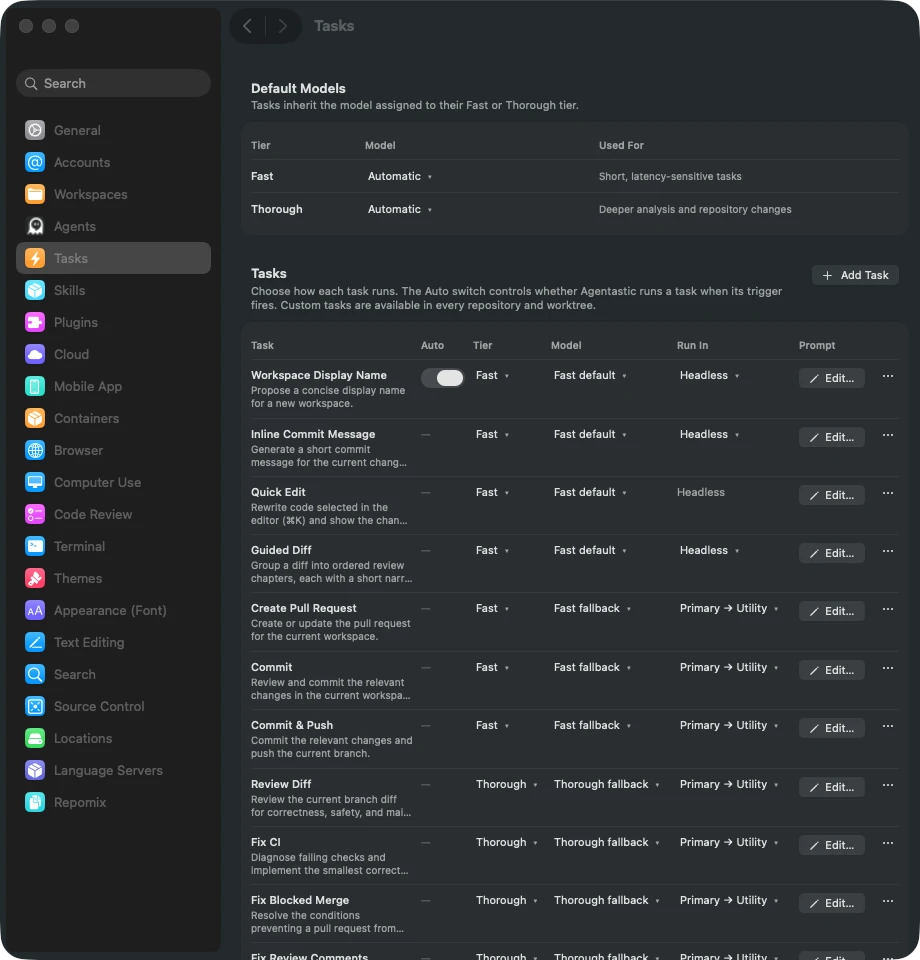Select Workspaces in the settings sidebar
Viewport: 920px width, 960px height.
(x=113, y=194)
